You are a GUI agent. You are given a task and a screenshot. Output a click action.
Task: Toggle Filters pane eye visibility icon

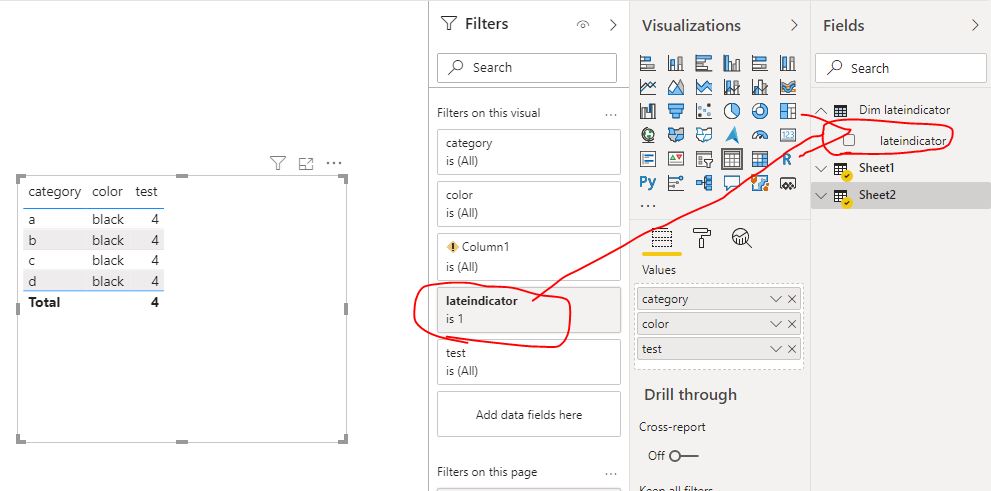[583, 25]
